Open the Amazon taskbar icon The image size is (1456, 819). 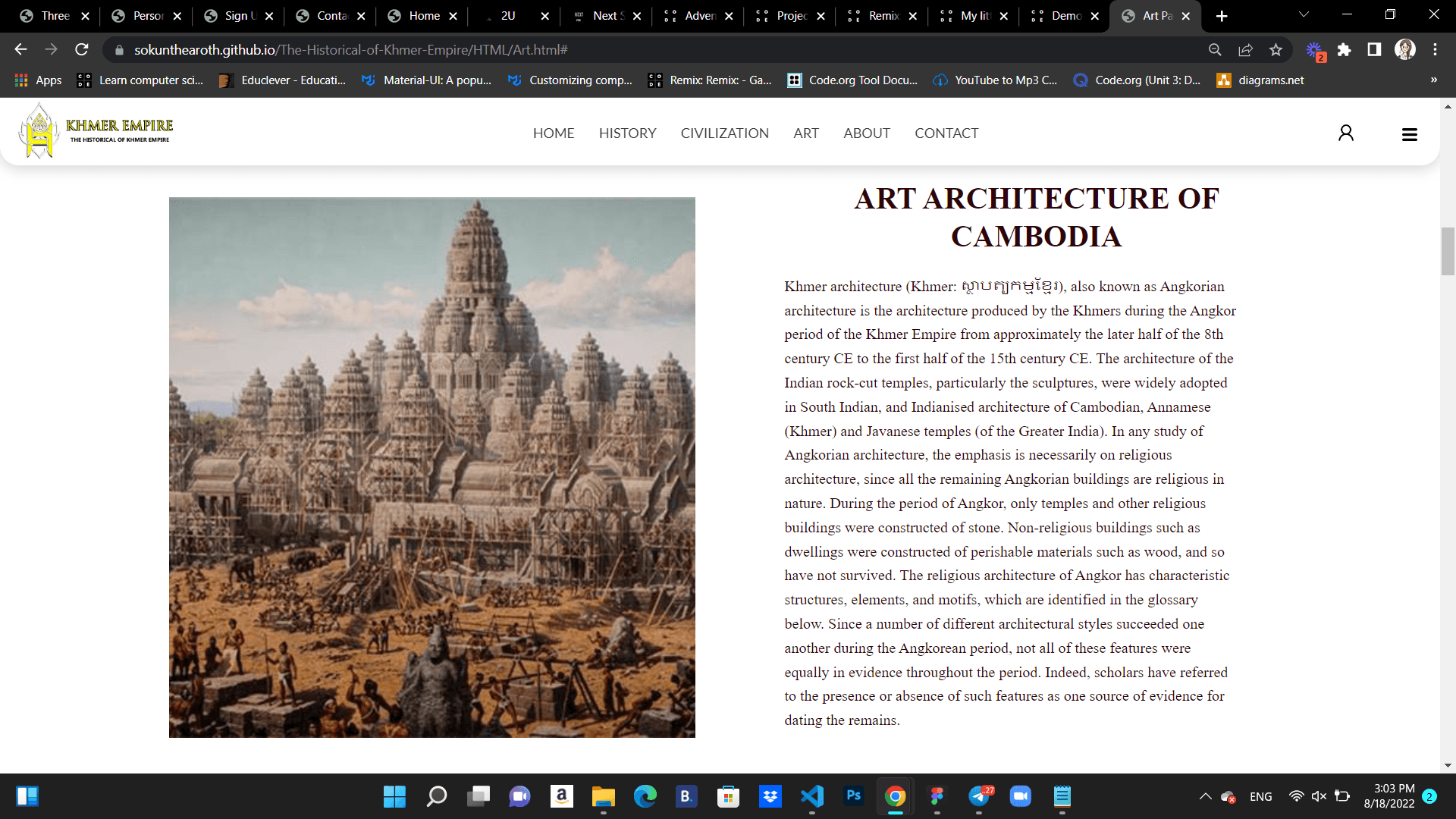562,796
